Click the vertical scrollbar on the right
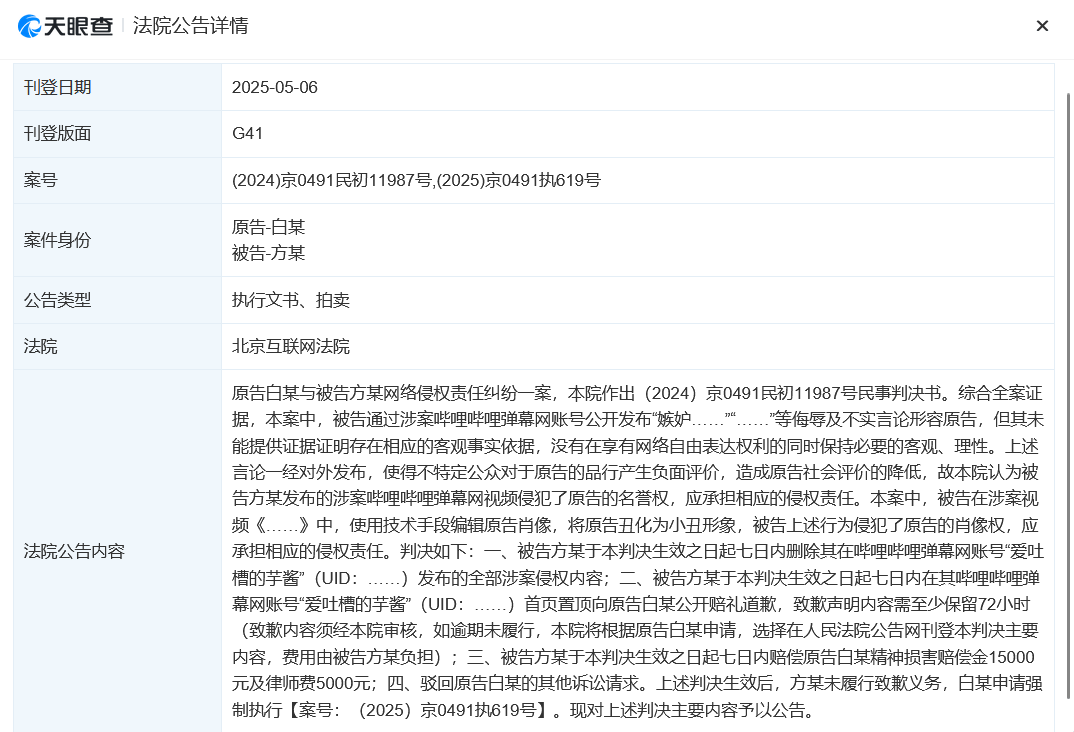1074x732 pixels. tap(1069, 396)
